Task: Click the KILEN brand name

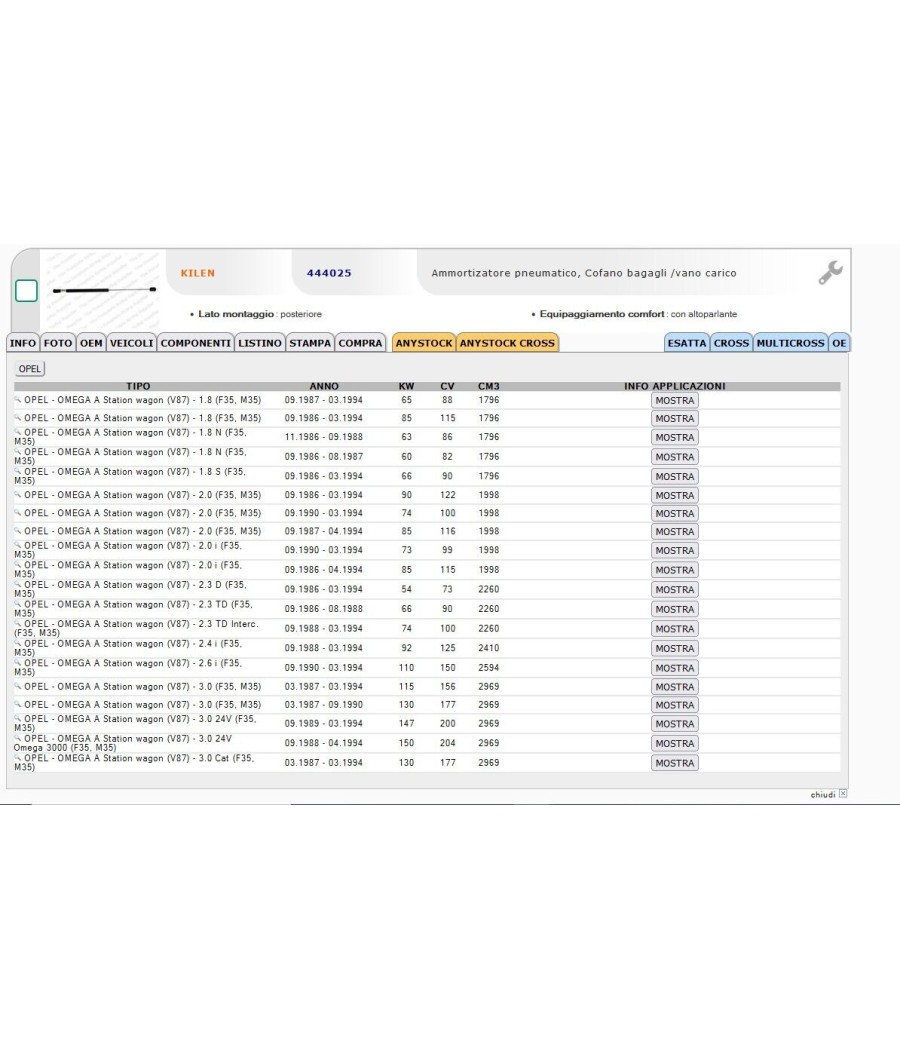Action: tap(198, 273)
